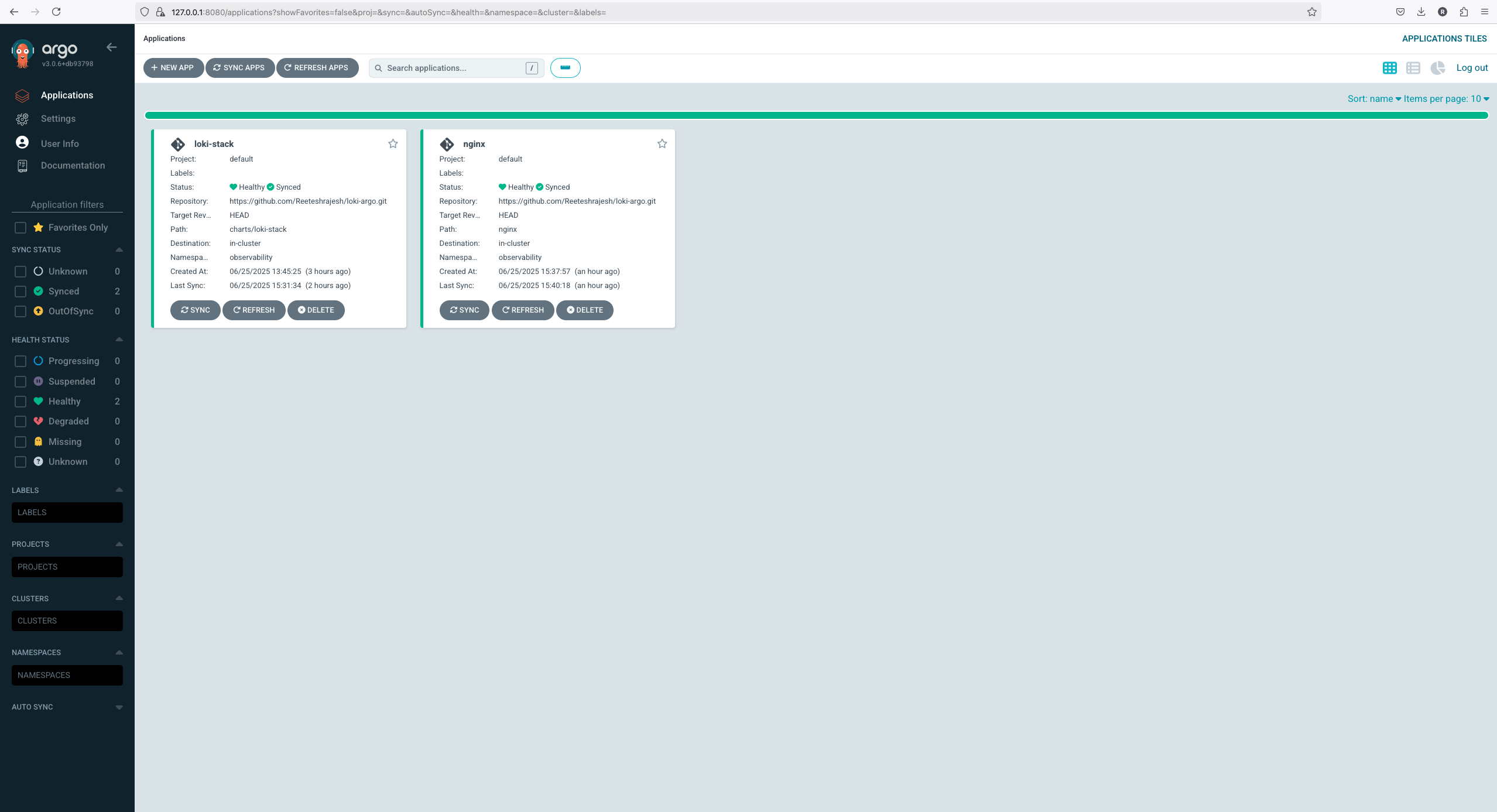This screenshot has width=1497, height=812.
Task: Check the Synced sync status filter
Action: click(20, 292)
